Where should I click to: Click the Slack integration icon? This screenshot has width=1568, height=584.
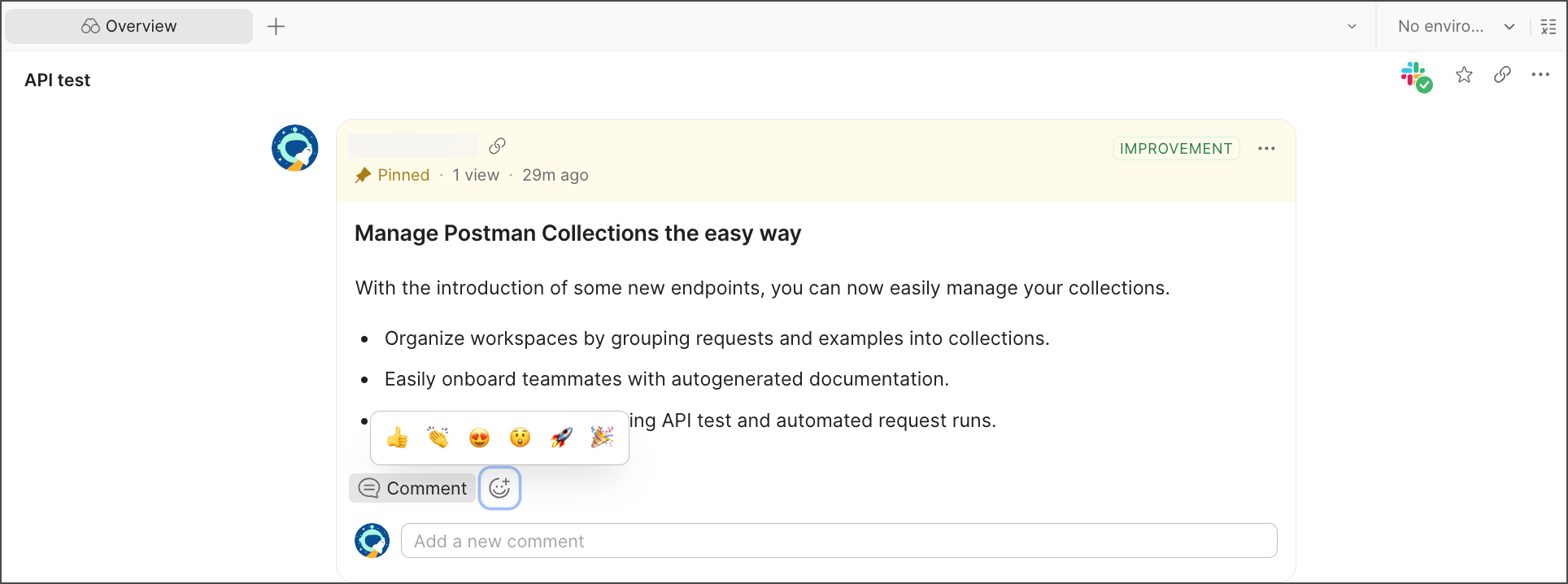click(x=1415, y=76)
